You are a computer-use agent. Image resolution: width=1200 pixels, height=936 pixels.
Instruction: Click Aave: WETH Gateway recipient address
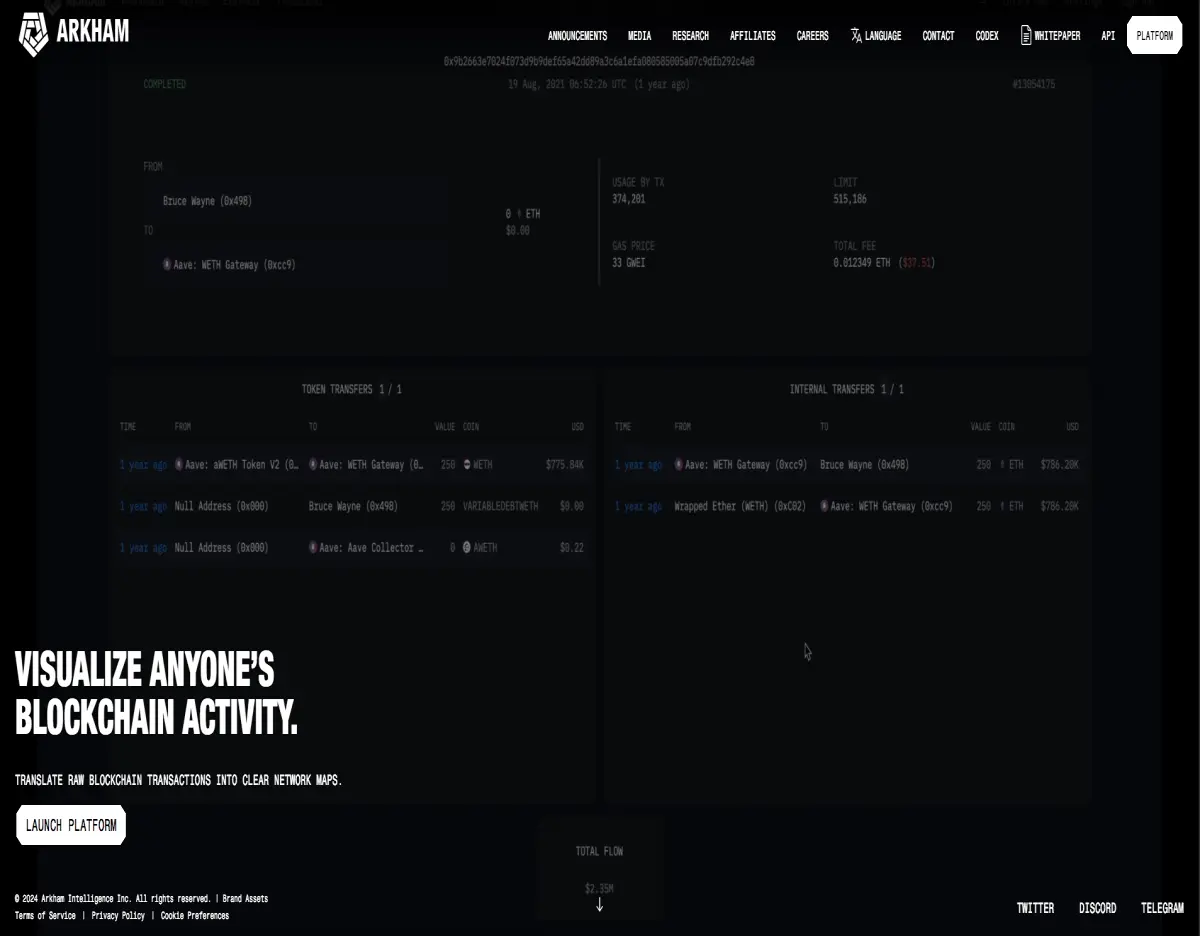228,265
